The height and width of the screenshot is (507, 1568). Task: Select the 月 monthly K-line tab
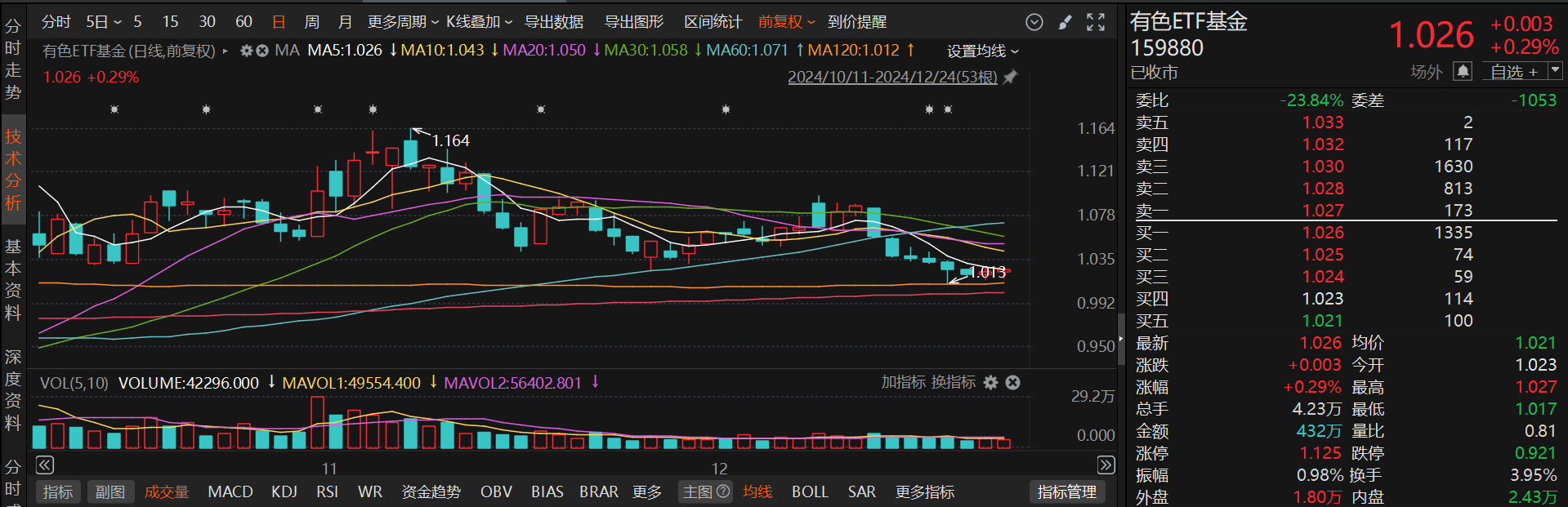pyautogui.click(x=345, y=22)
